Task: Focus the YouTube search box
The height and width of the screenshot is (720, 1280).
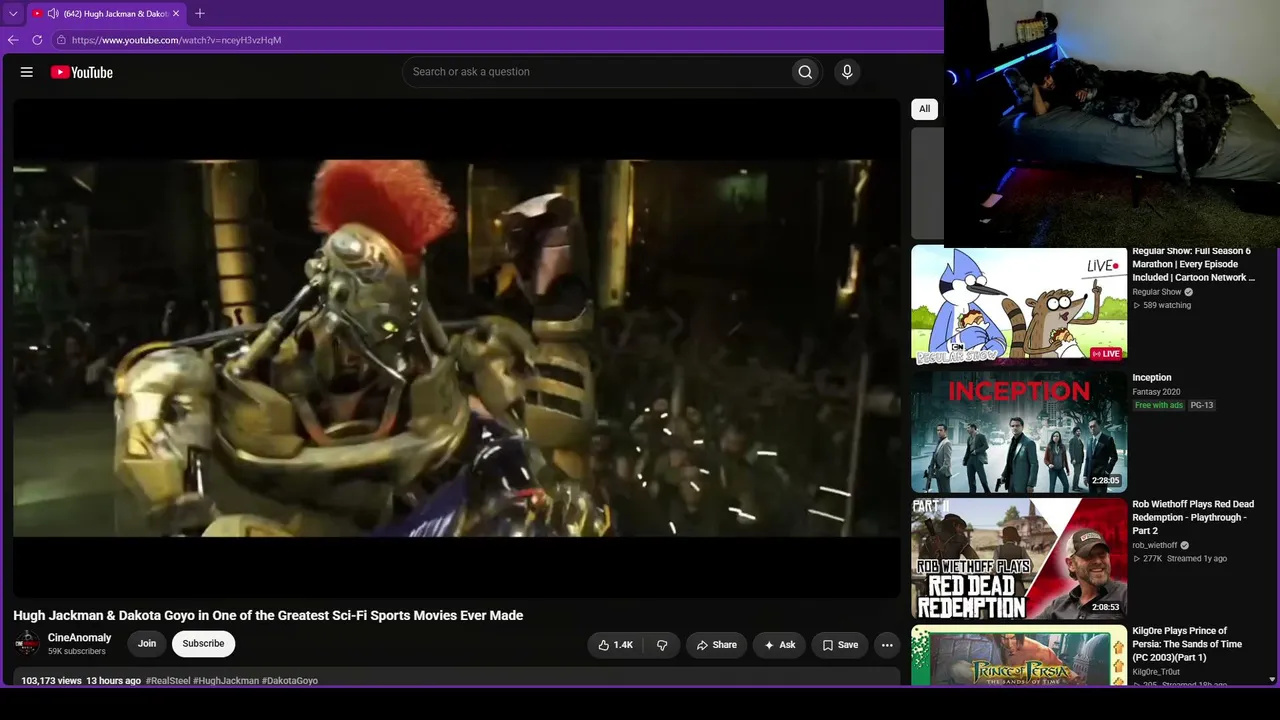Action: [x=596, y=72]
